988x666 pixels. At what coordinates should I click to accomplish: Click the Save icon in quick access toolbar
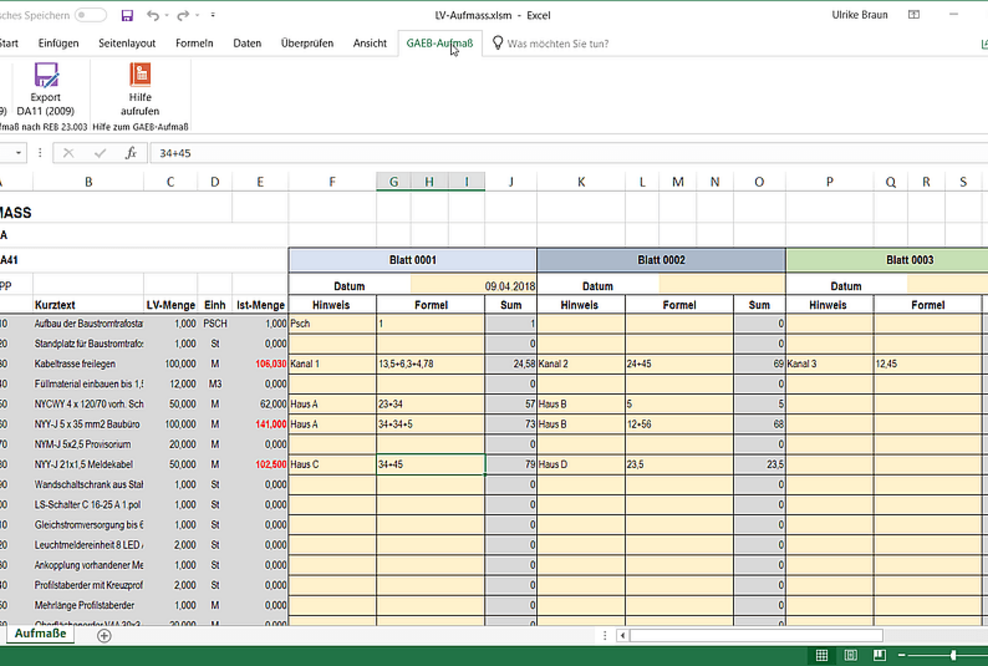tap(126, 15)
